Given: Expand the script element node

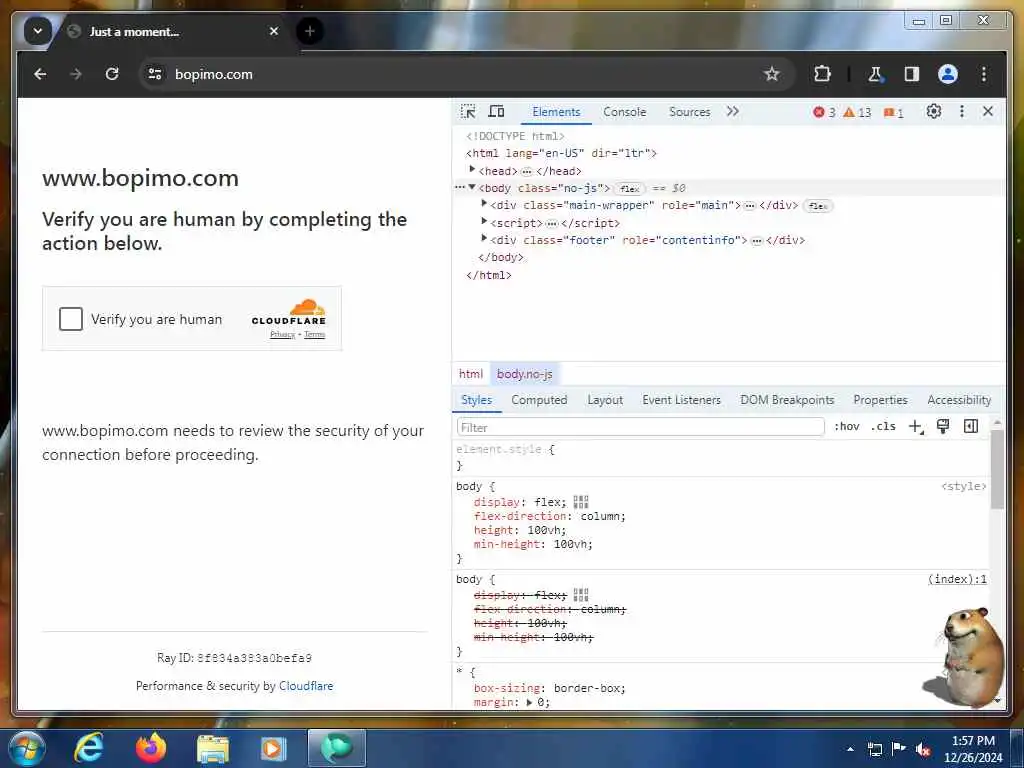Looking at the screenshot, I should click(x=484, y=222).
